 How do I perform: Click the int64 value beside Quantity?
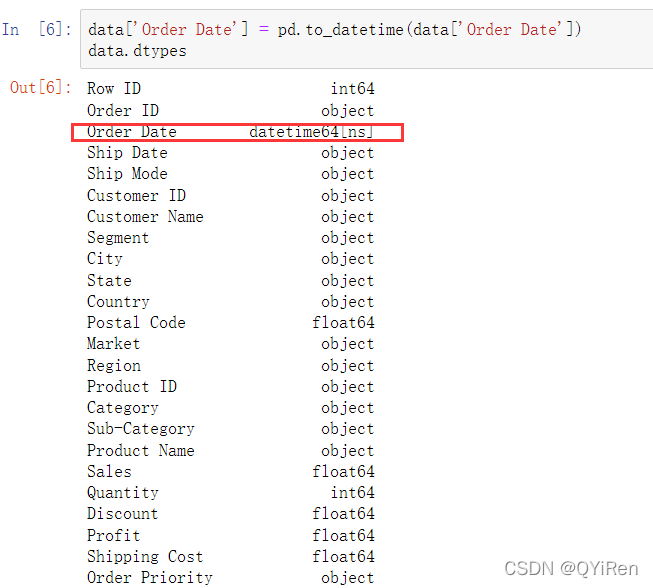pyautogui.click(x=352, y=493)
